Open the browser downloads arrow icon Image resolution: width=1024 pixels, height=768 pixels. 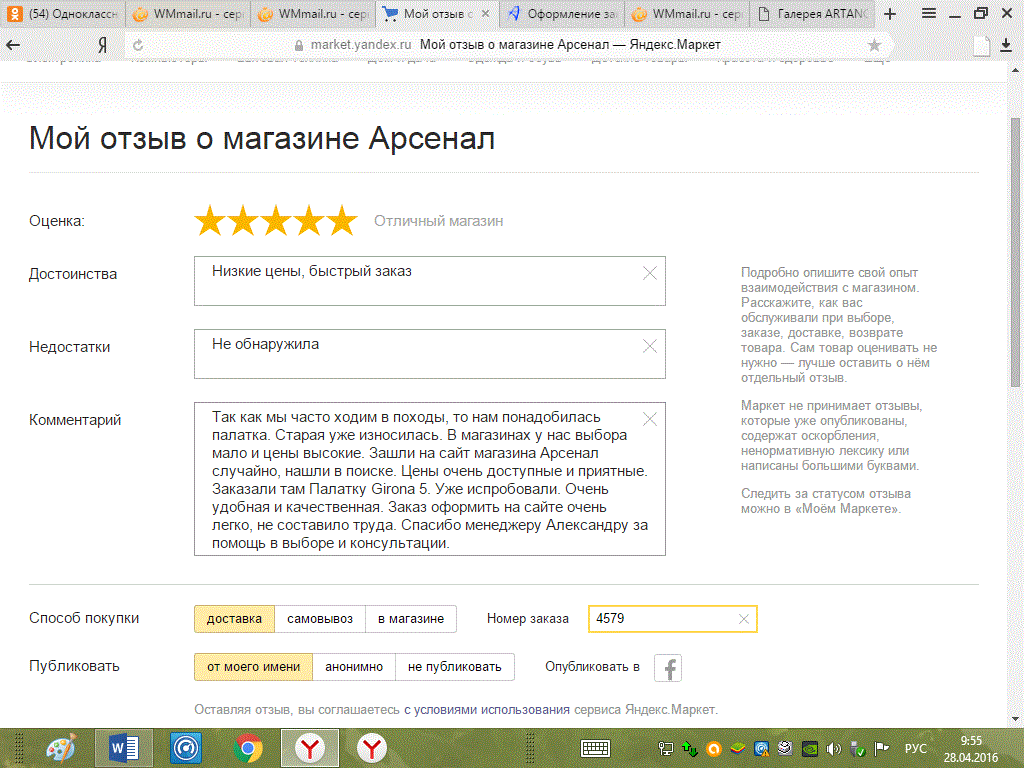[1006, 45]
